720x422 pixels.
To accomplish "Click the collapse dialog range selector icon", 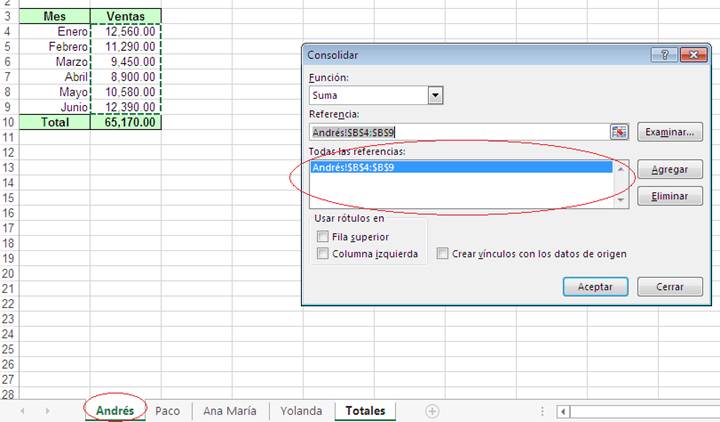I will pos(619,132).
